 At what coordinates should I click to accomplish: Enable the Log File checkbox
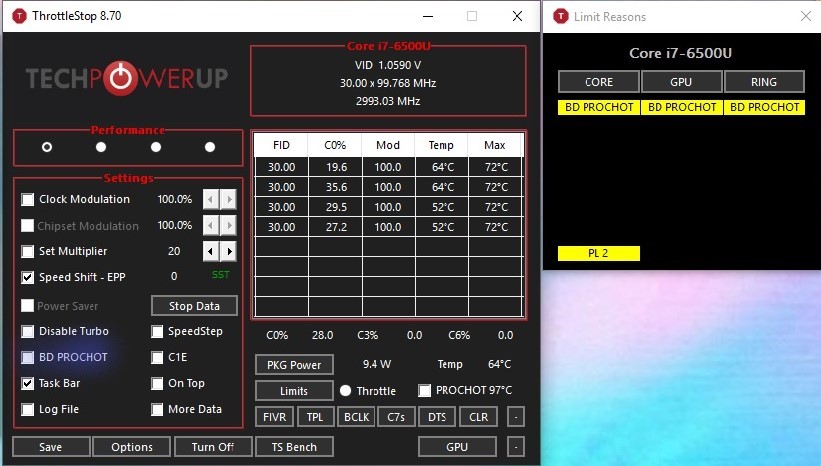coord(27,409)
